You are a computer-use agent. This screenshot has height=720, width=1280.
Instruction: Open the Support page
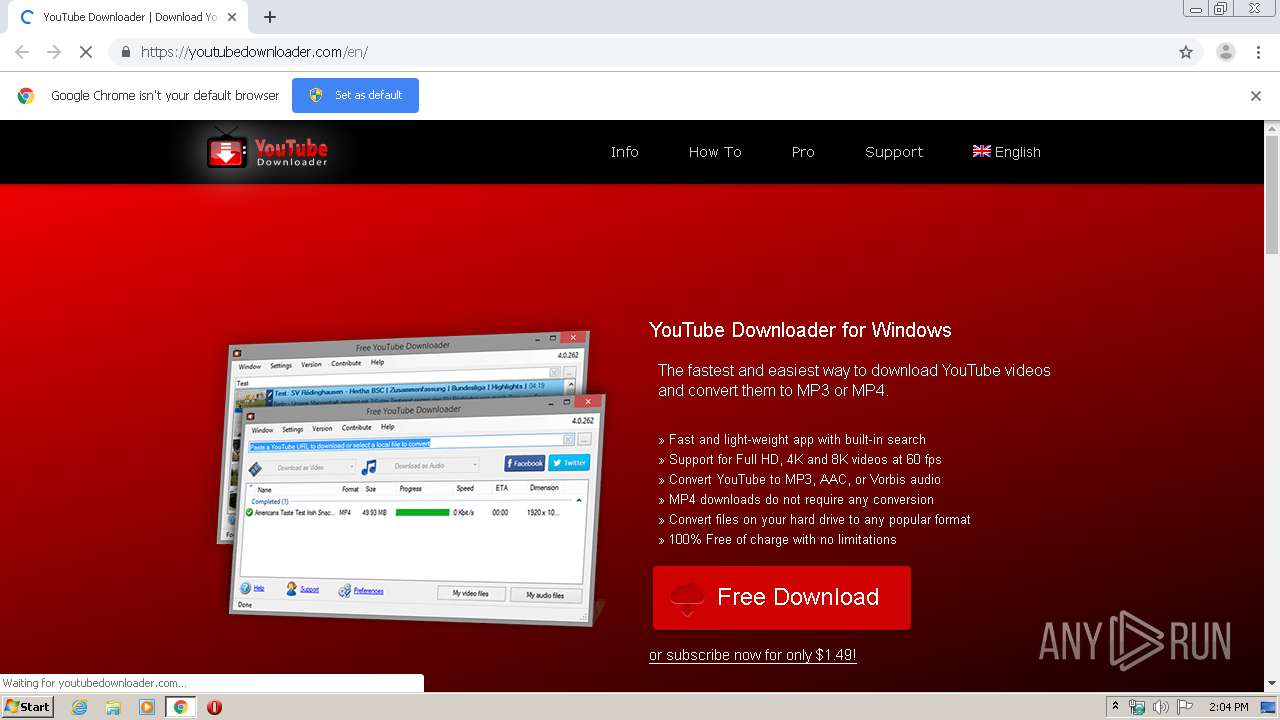coord(894,152)
